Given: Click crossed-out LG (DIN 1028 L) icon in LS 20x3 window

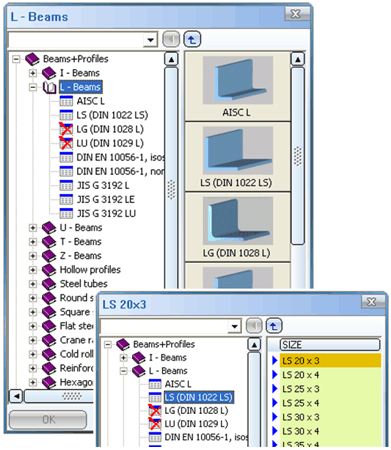Looking at the screenshot, I should (x=155, y=411).
